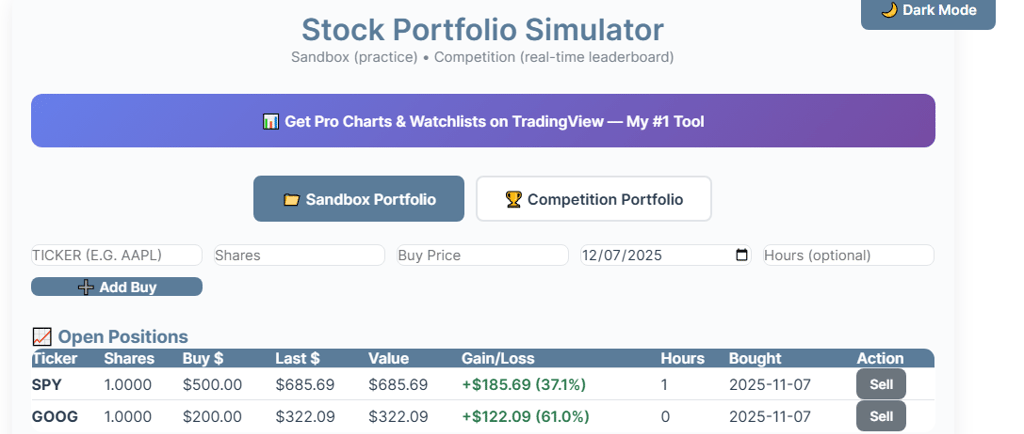Click into the Shares input field
1024x434 pixels.
(299, 255)
